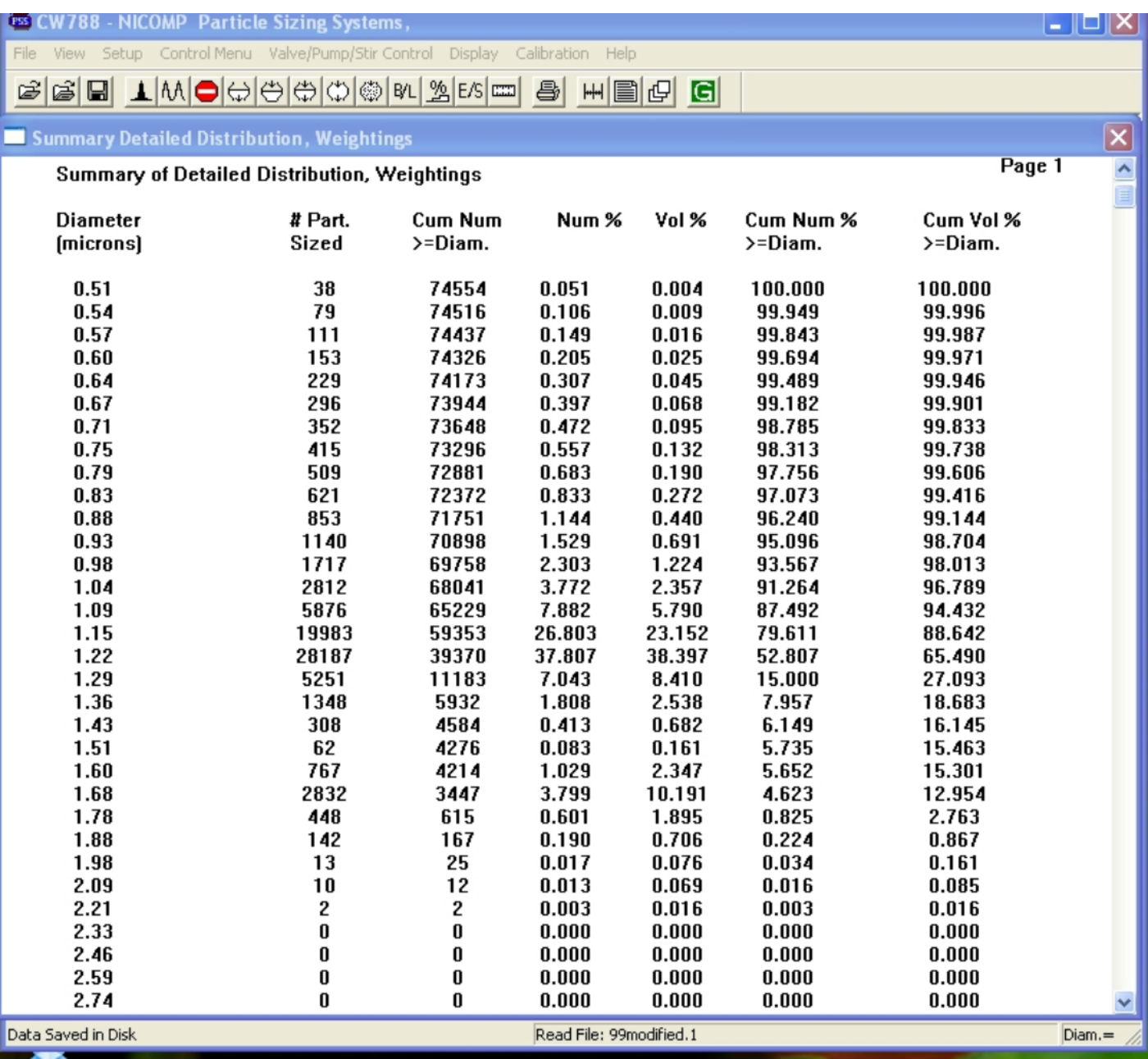Click the scroll down arrow of the table
This screenshot has width=1148, height=1059.
pyautogui.click(x=1123, y=1002)
